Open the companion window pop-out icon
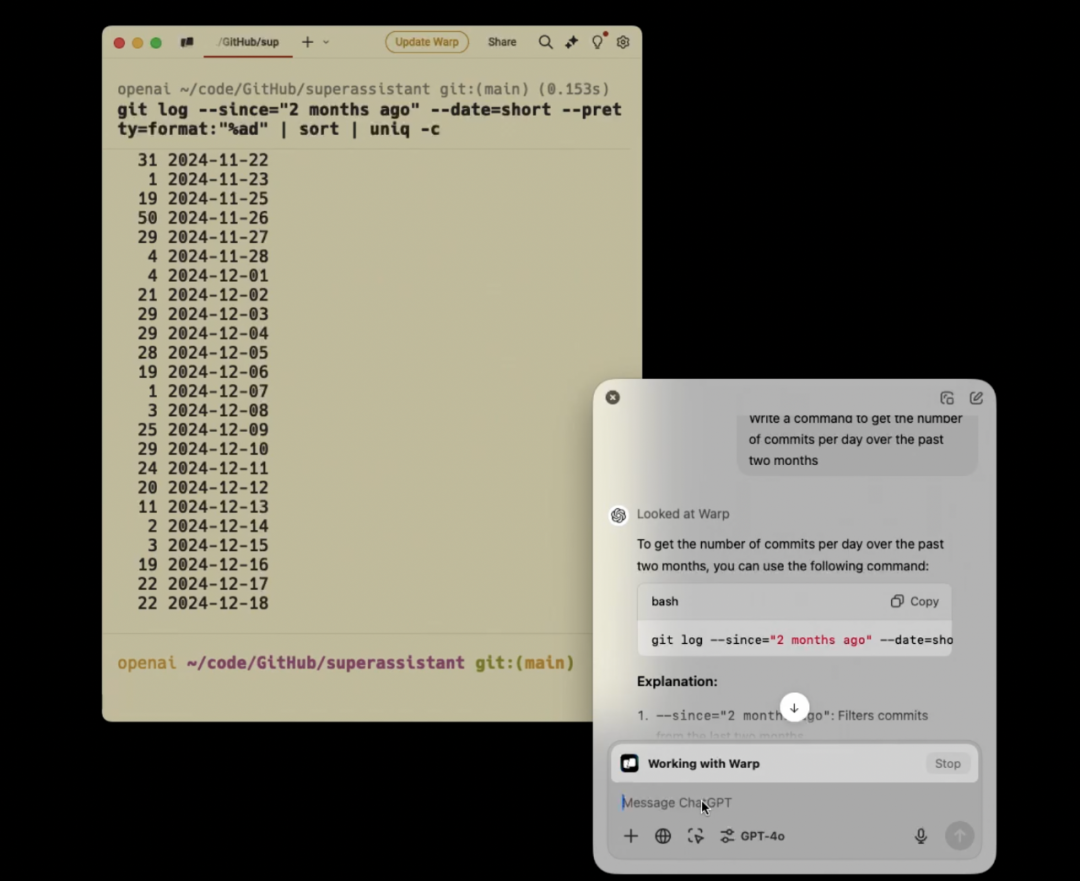The height and width of the screenshot is (881, 1080). pos(947,398)
